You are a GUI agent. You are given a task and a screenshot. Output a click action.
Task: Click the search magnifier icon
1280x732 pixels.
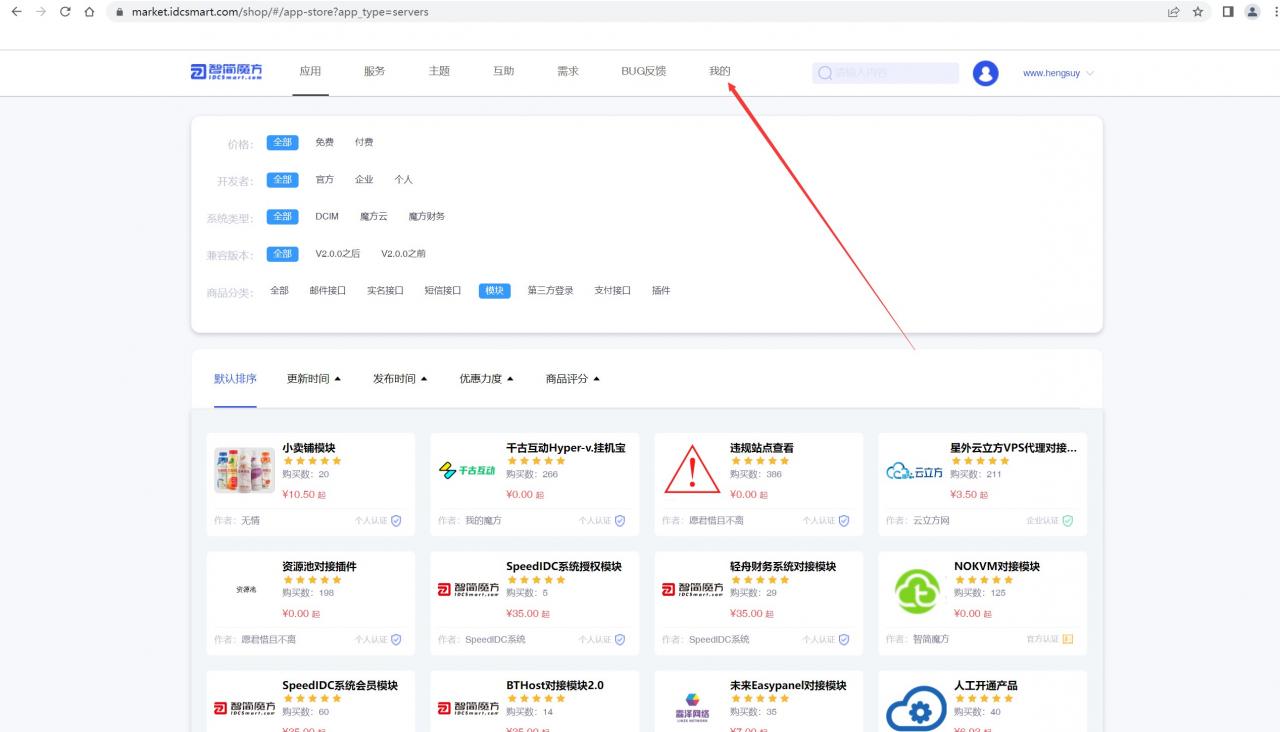(825, 73)
